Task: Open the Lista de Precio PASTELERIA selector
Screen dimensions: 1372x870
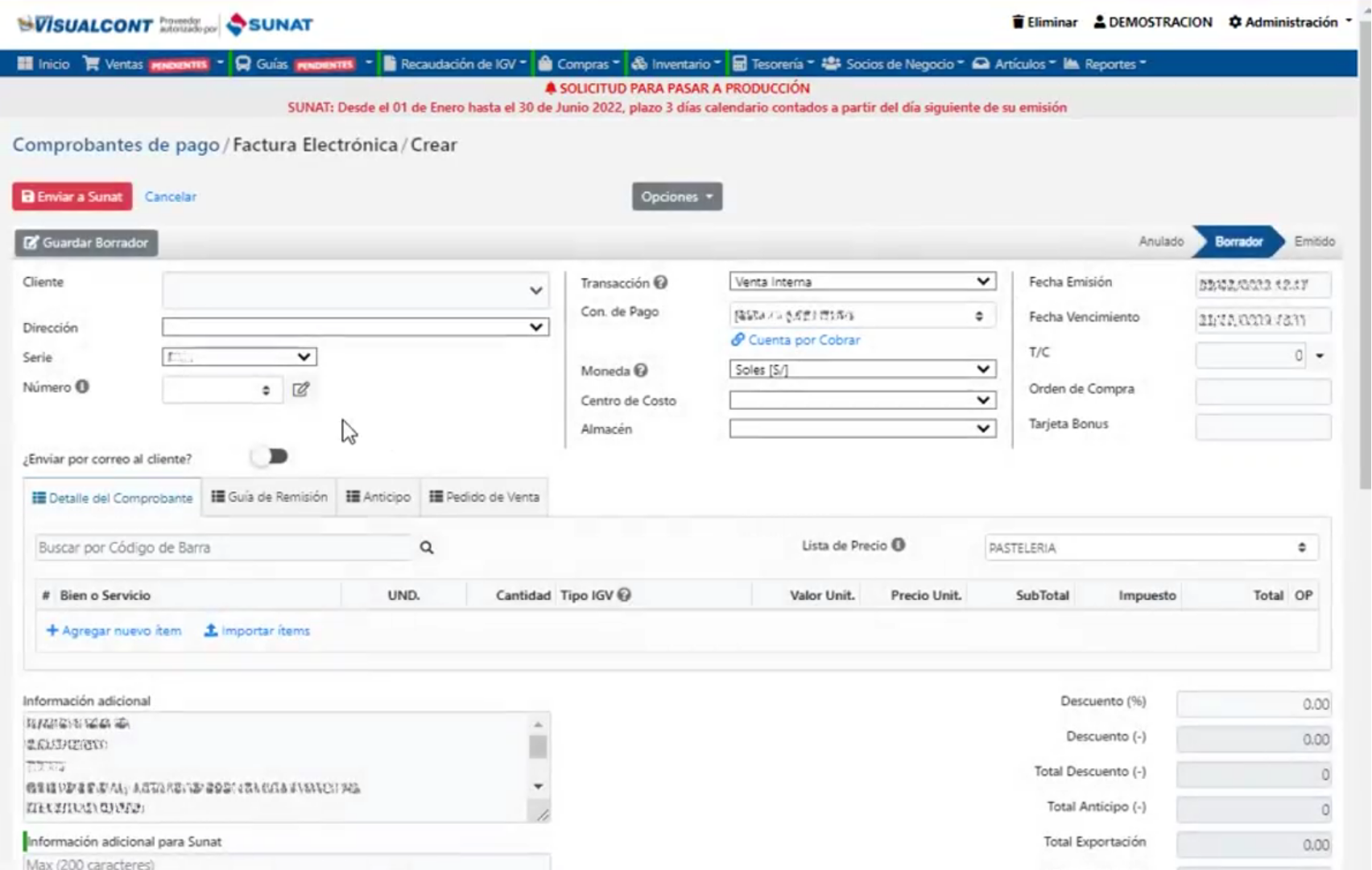Action: (1151, 548)
